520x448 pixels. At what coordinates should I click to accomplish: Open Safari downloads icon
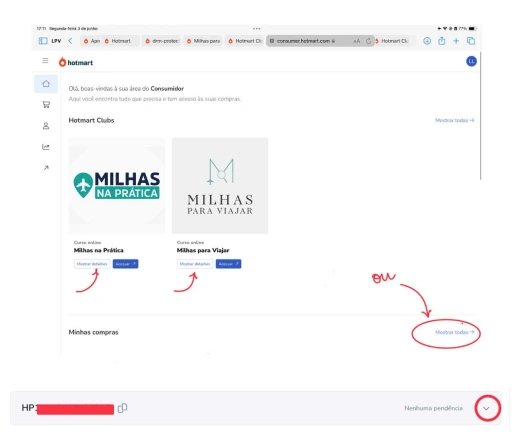[x=427, y=41]
